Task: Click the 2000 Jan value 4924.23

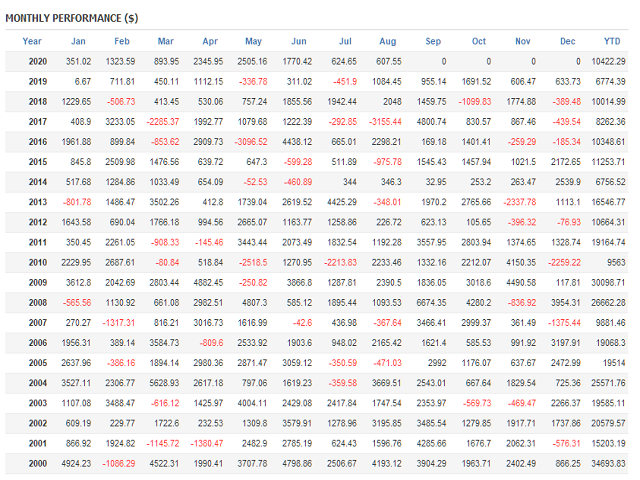Action: pos(76,464)
